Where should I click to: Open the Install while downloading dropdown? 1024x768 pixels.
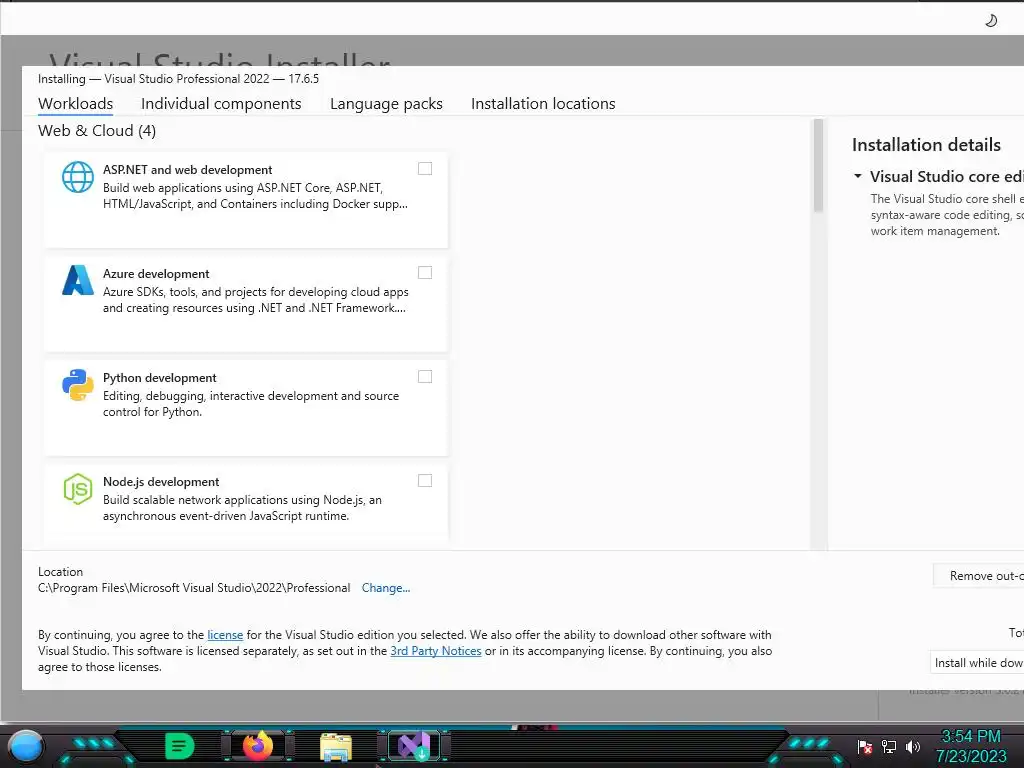977,663
